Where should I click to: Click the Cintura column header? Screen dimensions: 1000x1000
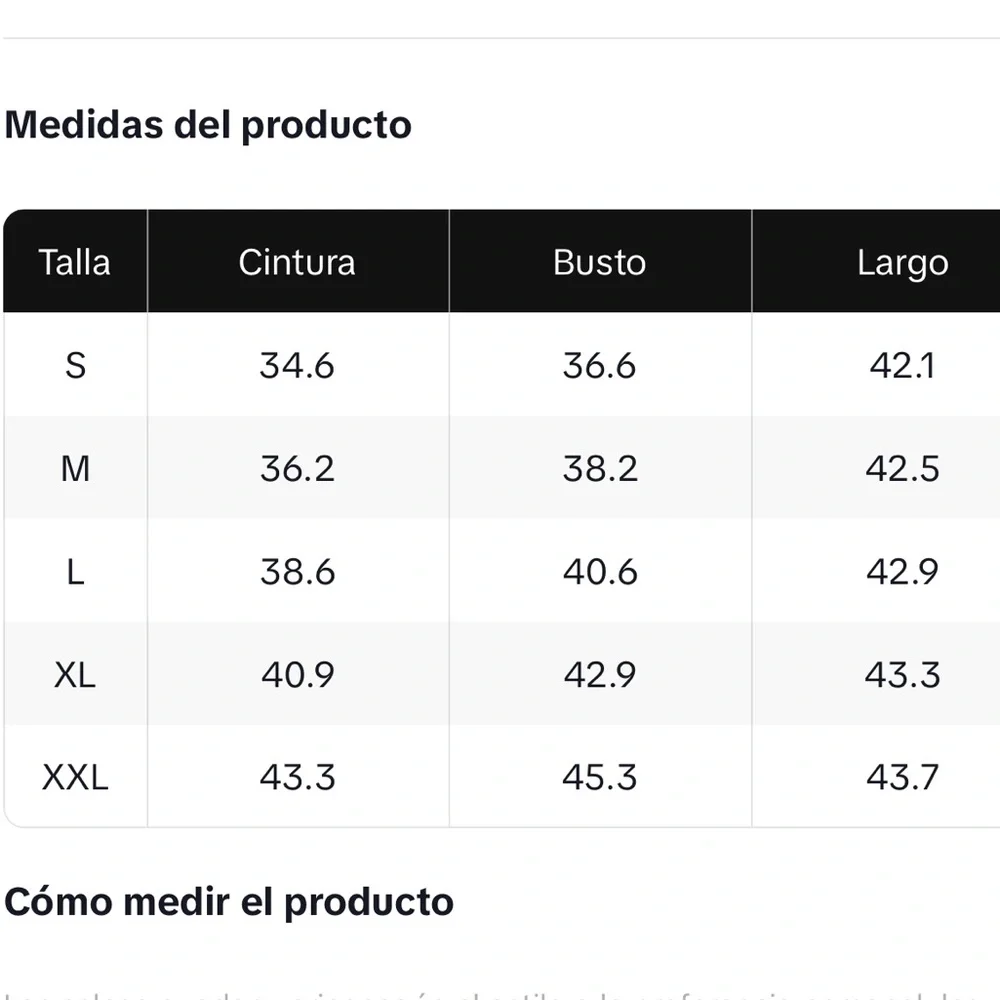297,262
